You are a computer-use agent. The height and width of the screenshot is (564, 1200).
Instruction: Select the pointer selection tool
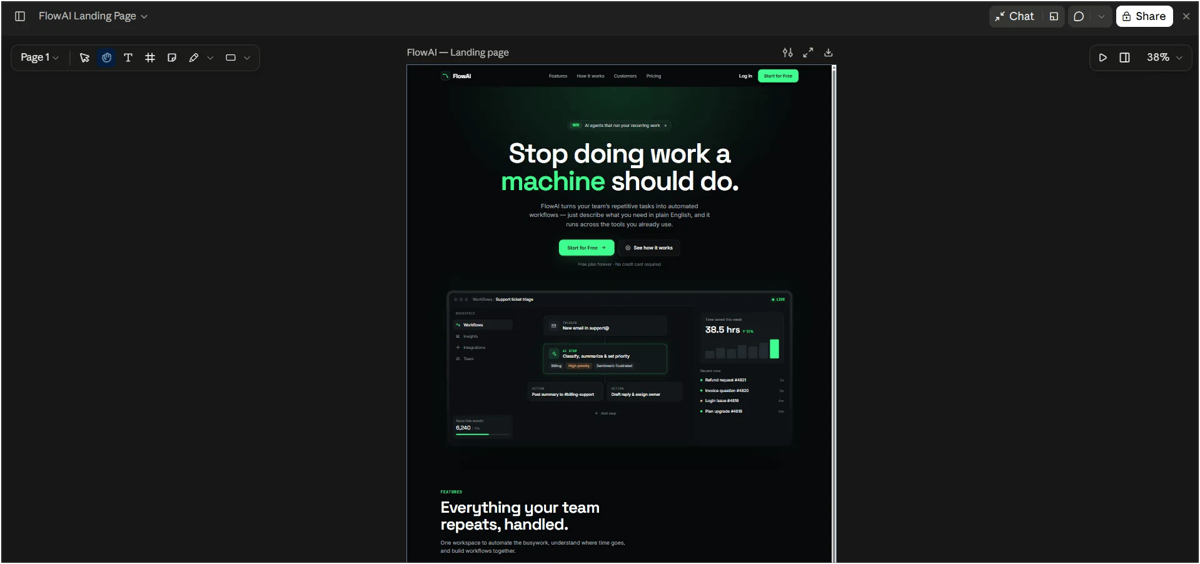(84, 58)
